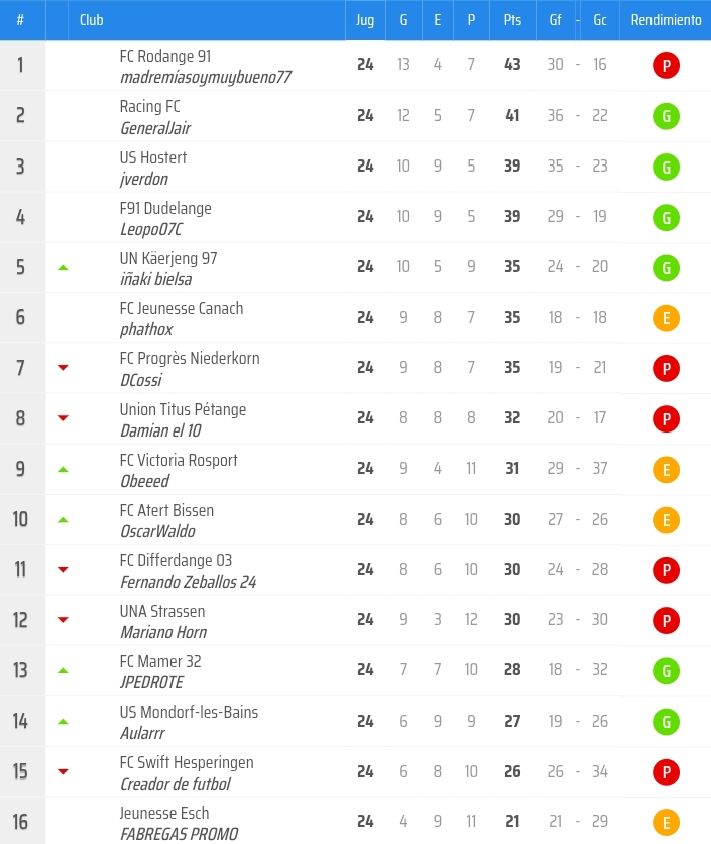
Task: Click the Club column header
Action: [91, 20]
